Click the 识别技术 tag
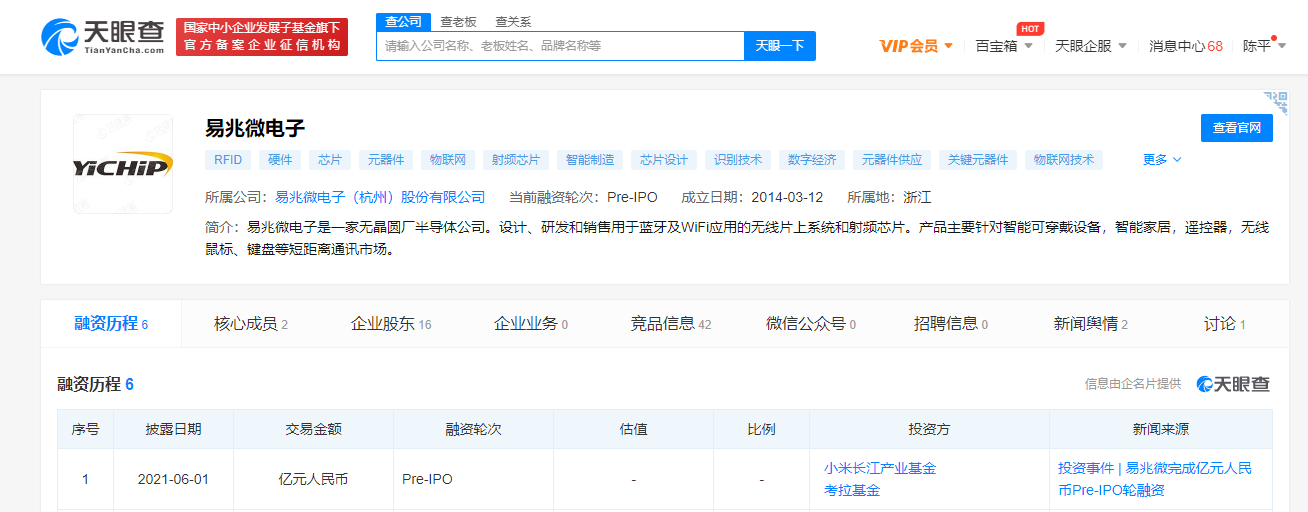The width and height of the screenshot is (1308, 512). click(738, 160)
